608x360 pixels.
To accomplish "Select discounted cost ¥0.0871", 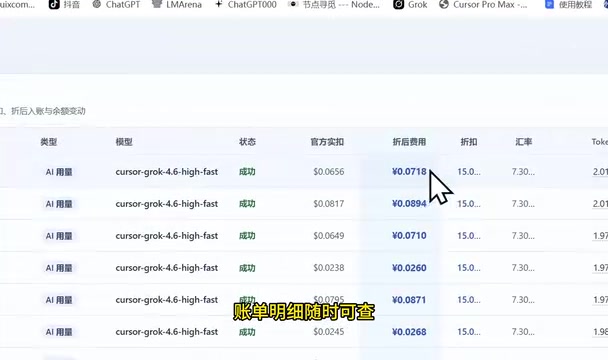I will pos(409,300).
